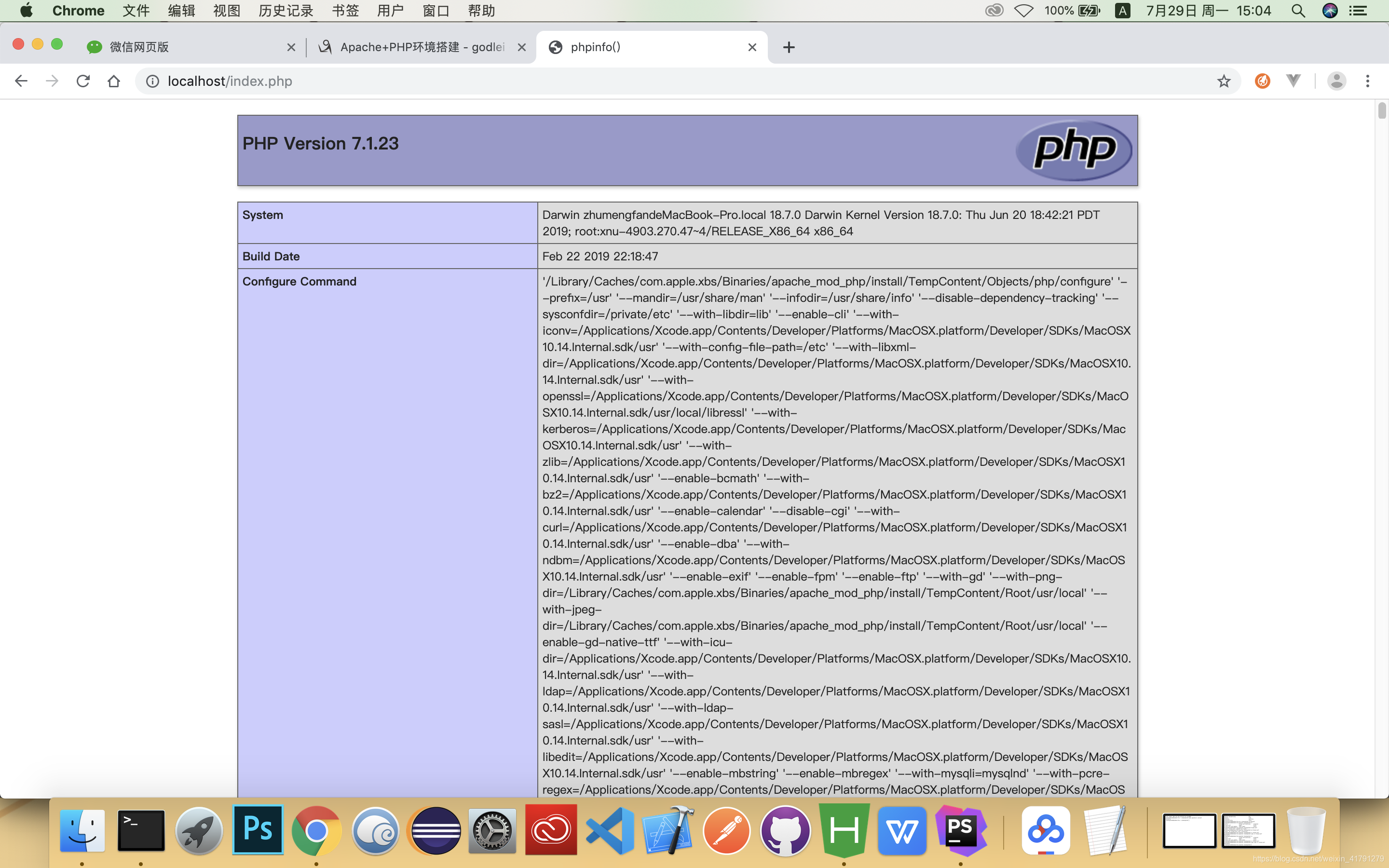Close the Apache+PHP环境搭建 tab
Screen dimensions: 1389x868
(521, 47)
